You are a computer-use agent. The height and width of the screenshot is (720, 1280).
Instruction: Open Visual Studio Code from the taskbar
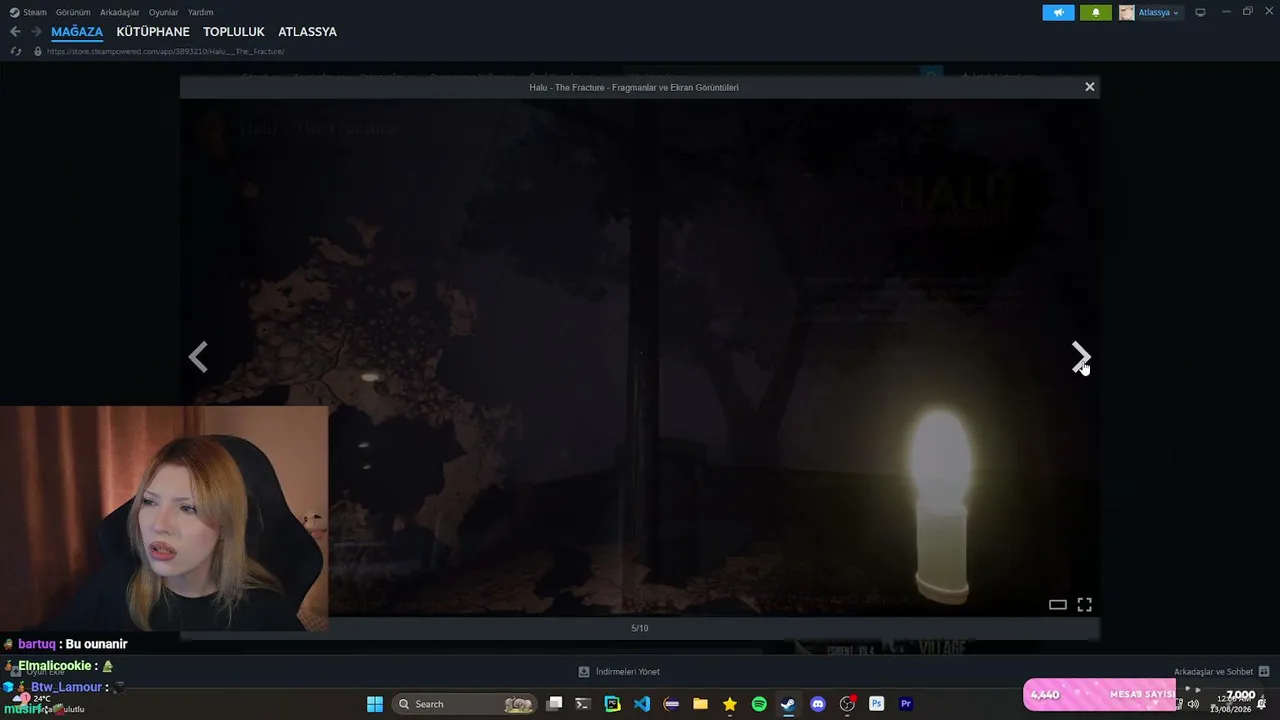pyautogui.click(x=642, y=704)
